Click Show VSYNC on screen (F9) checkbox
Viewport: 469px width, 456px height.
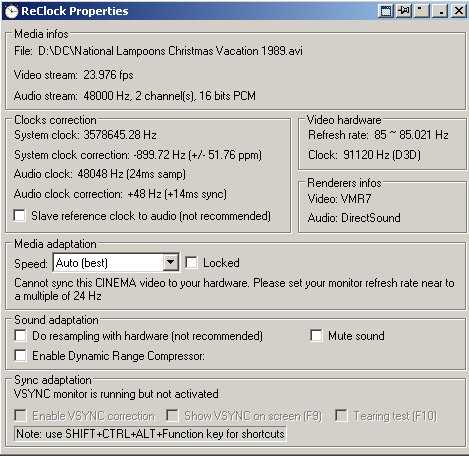(x=172, y=415)
